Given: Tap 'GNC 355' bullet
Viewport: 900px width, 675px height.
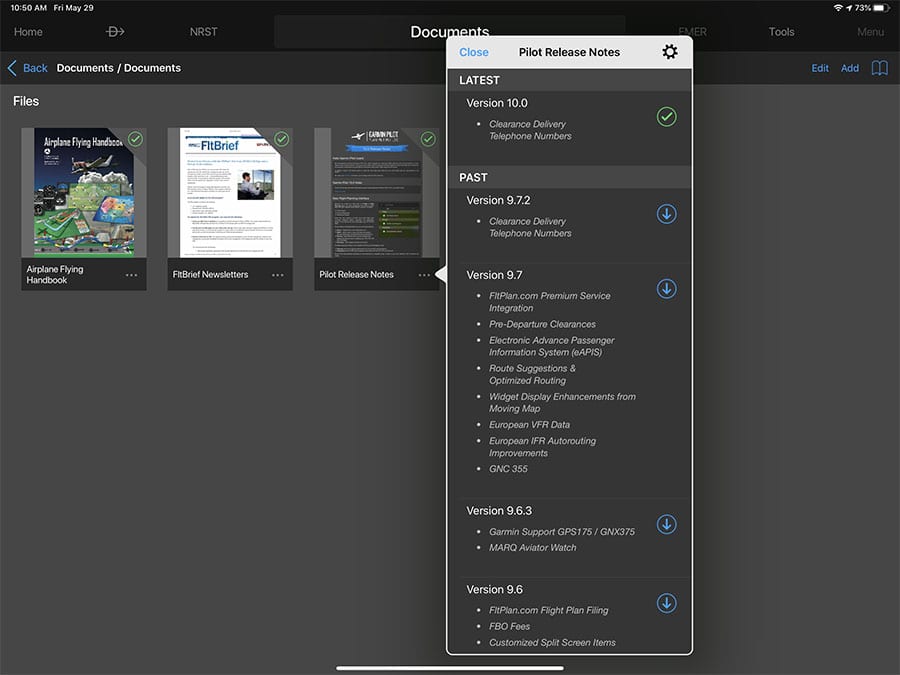Looking at the screenshot, I should (x=508, y=469).
